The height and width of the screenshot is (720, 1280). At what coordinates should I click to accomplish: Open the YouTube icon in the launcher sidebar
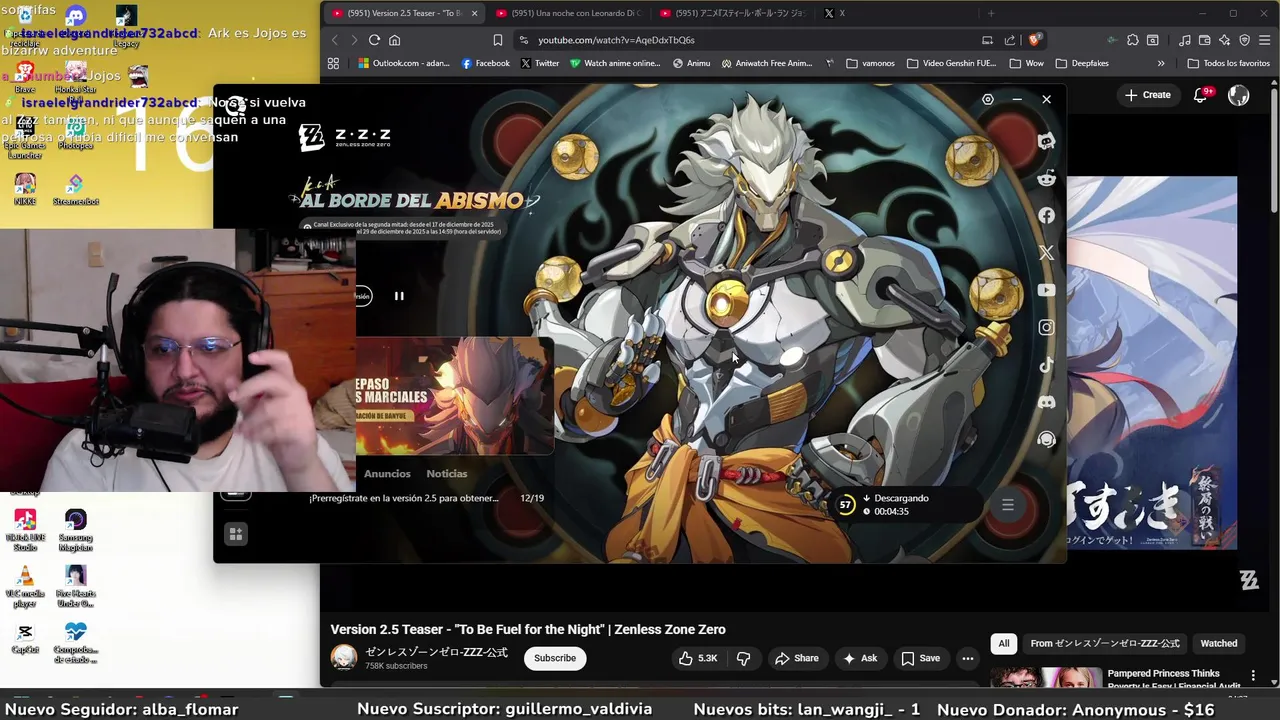point(1046,290)
